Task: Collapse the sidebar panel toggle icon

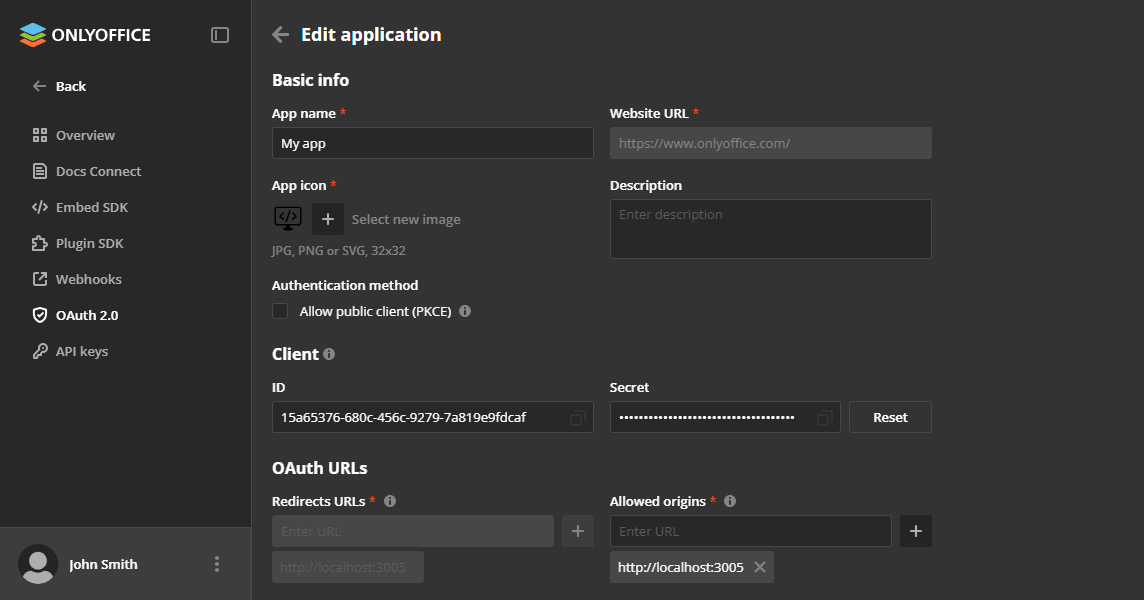Action: point(220,35)
